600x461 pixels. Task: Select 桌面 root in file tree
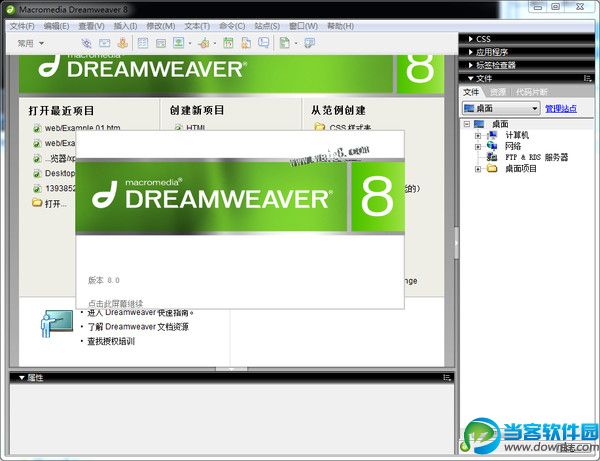tap(500, 124)
